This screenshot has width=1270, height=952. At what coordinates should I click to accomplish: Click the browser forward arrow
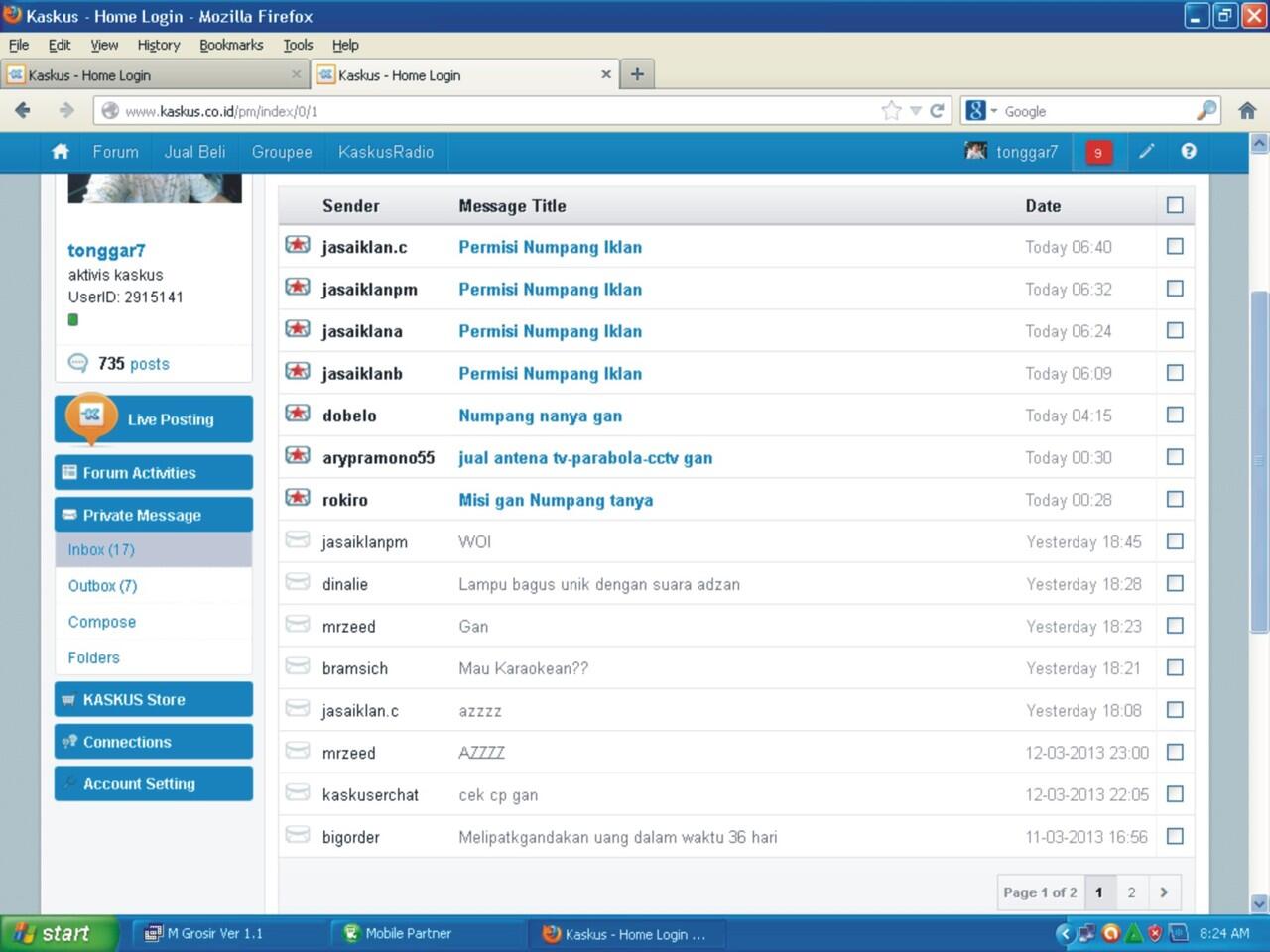(x=65, y=111)
